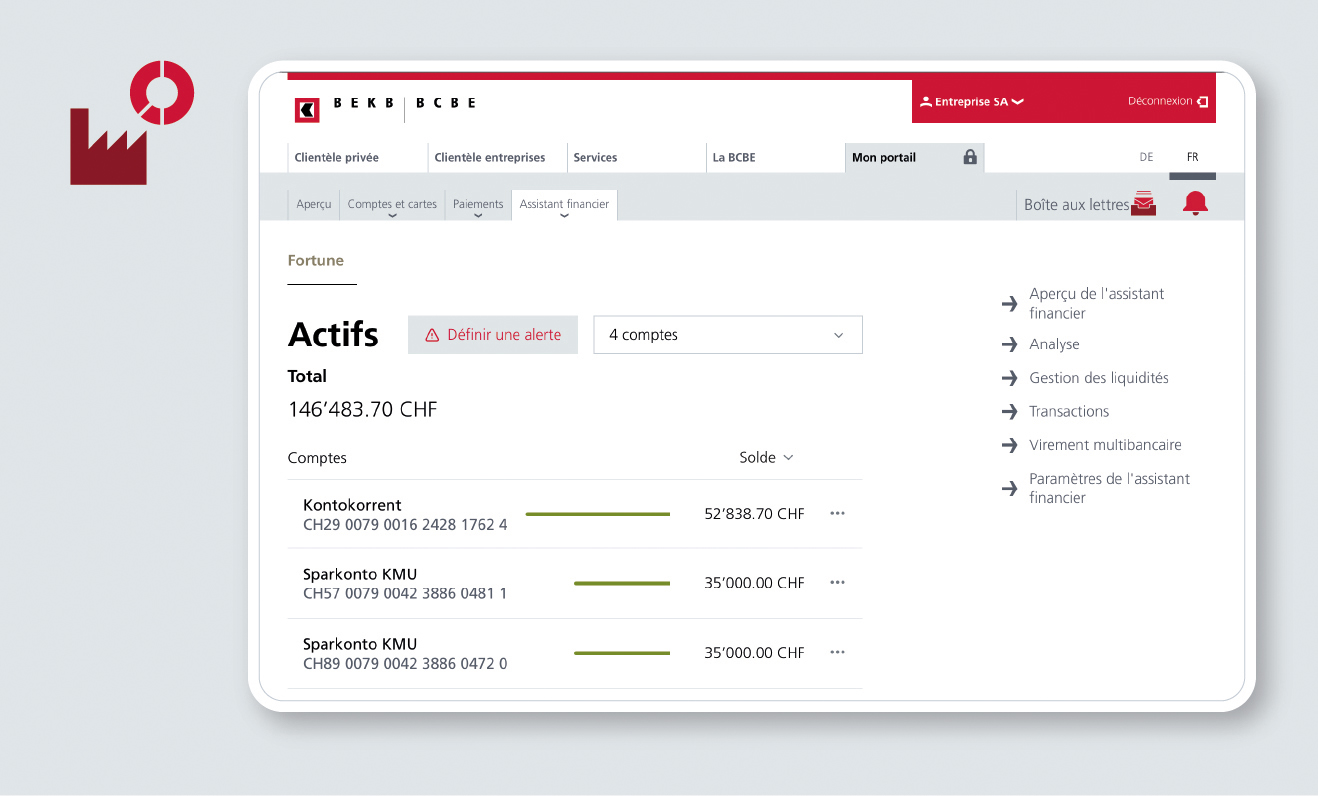Open Gestion des liquidités link
The image size is (1318, 796).
[x=1098, y=378]
